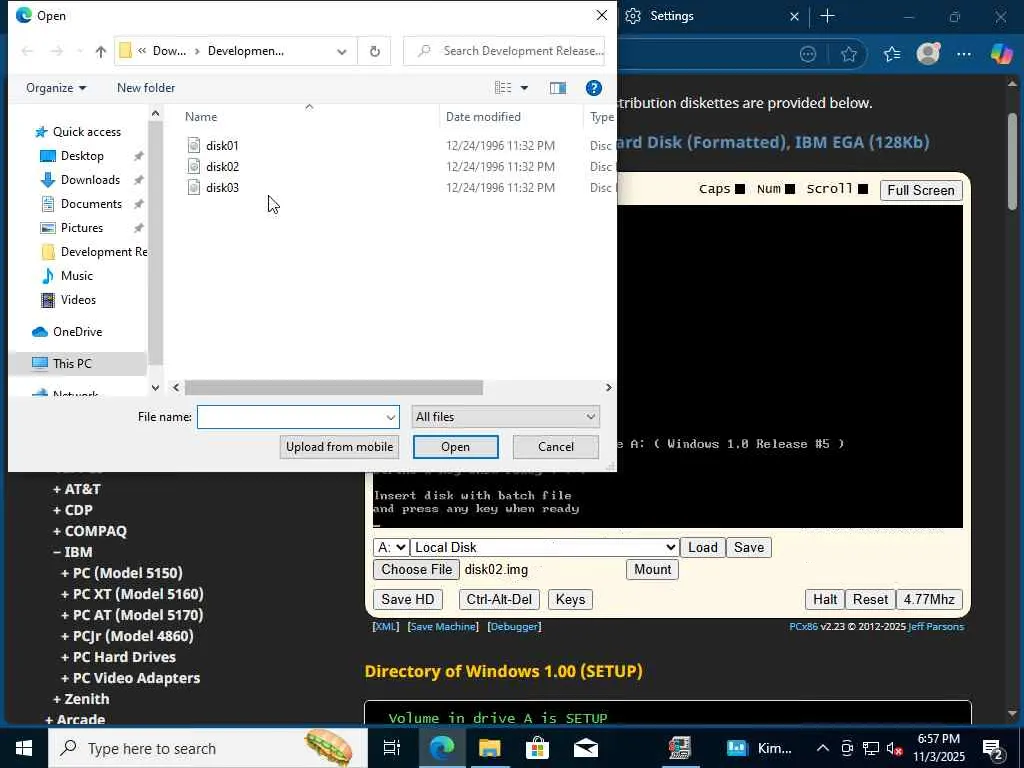Open the Save Machine link
The image size is (1024, 768).
coord(443,627)
